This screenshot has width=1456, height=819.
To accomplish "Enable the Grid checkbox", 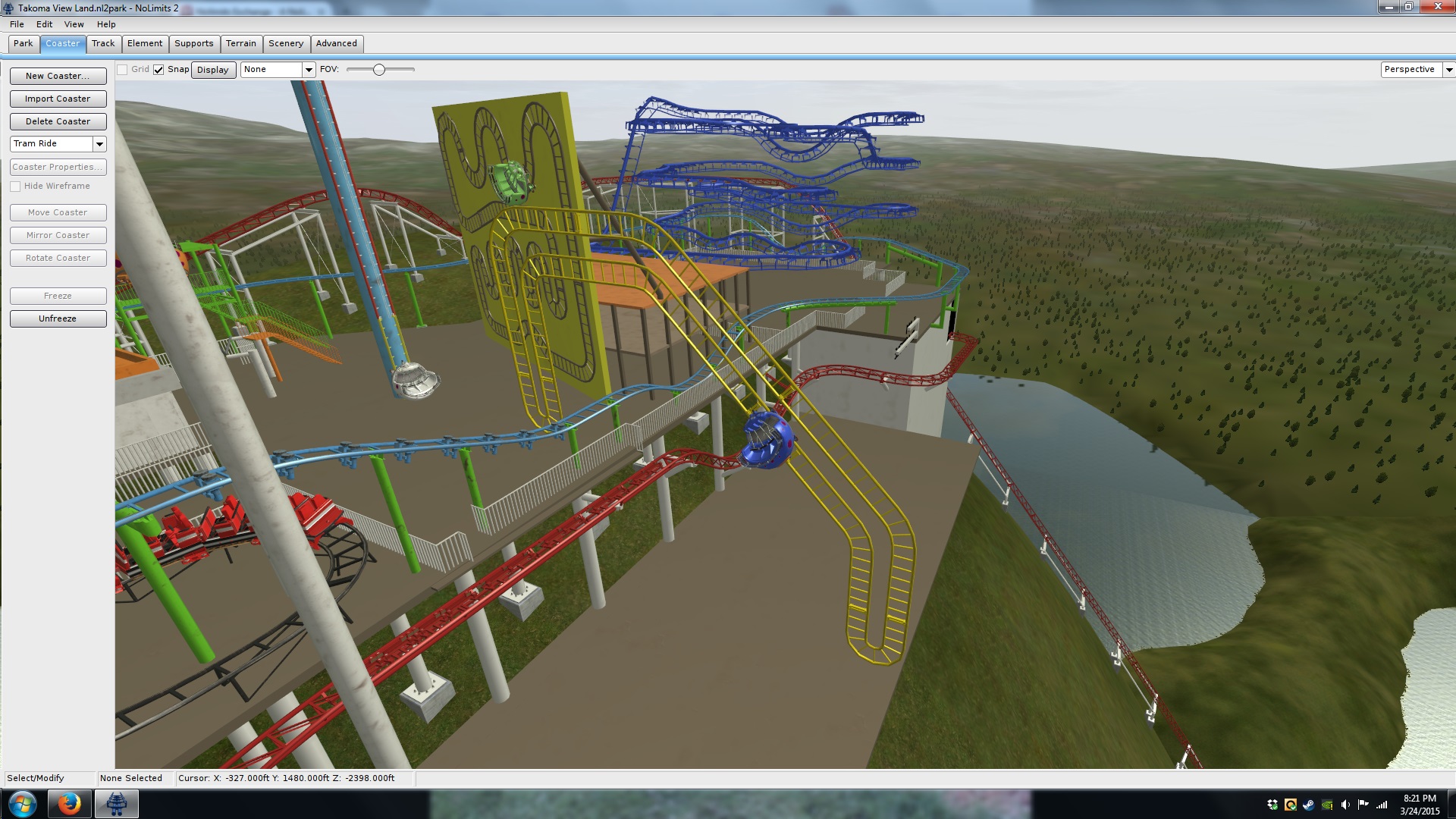I will 122,70.
